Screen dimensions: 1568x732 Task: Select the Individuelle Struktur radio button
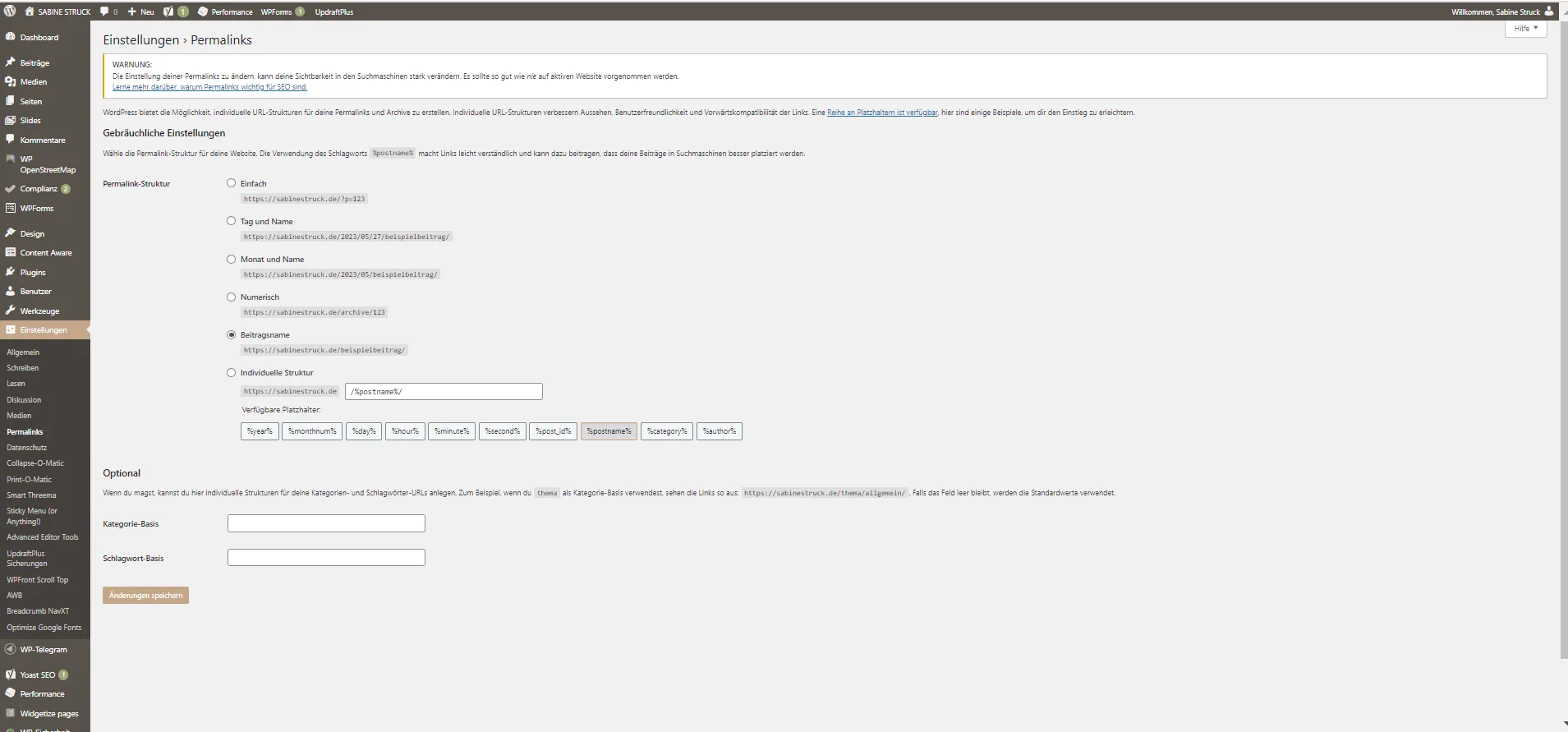pos(231,372)
